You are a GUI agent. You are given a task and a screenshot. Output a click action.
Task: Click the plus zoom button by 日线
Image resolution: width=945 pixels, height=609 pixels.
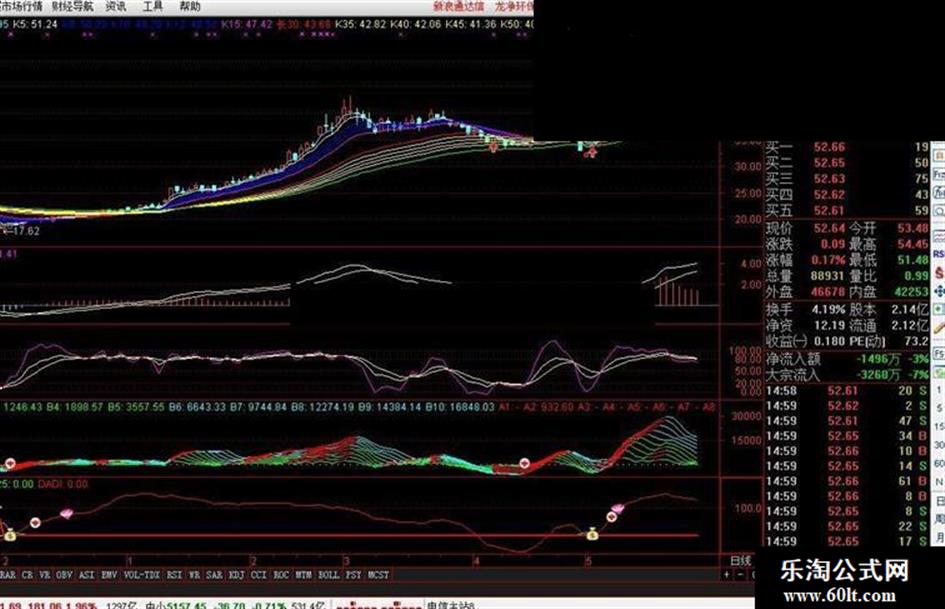727,575
